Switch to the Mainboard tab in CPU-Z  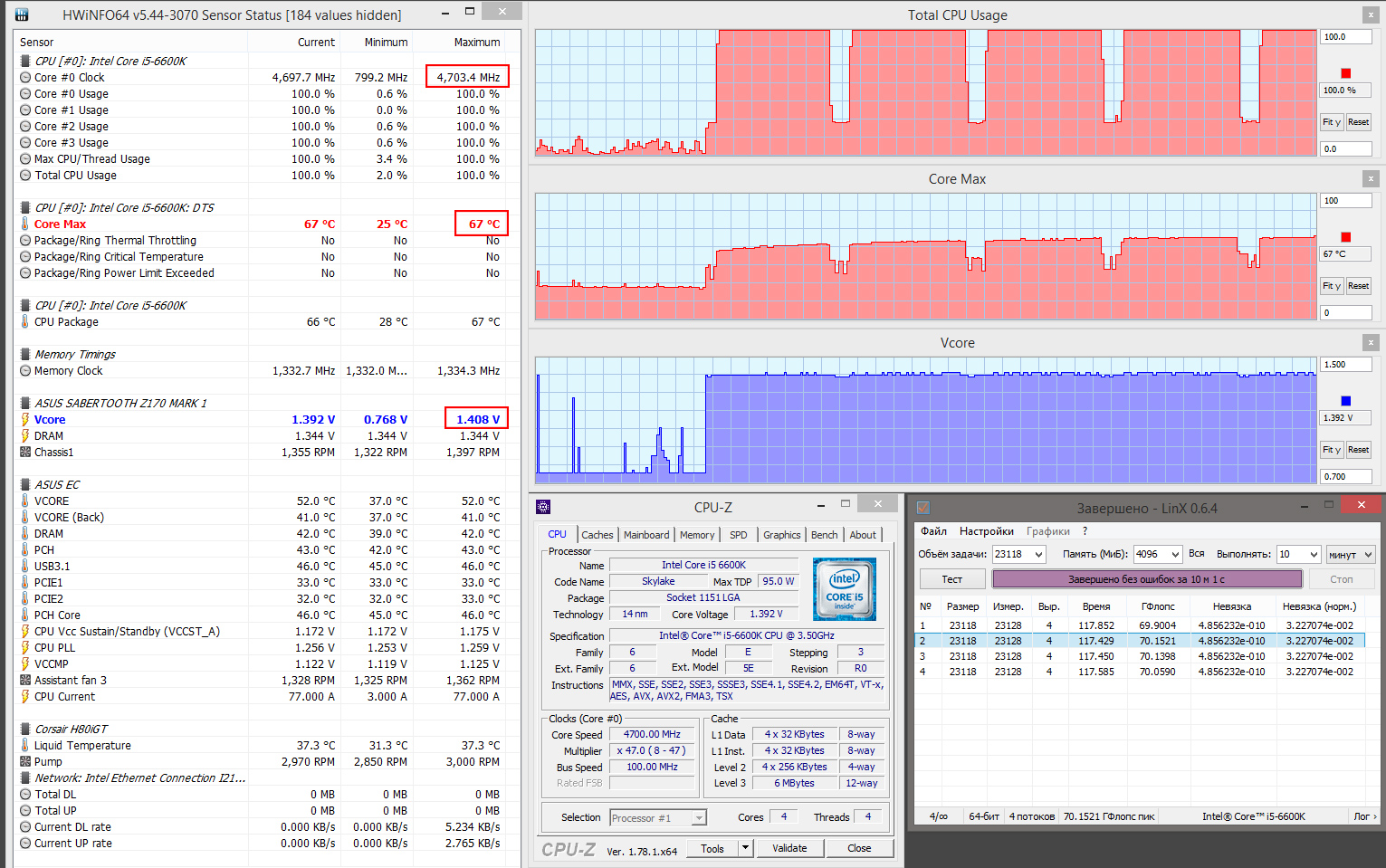pyautogui.click(x=646, y=535)
